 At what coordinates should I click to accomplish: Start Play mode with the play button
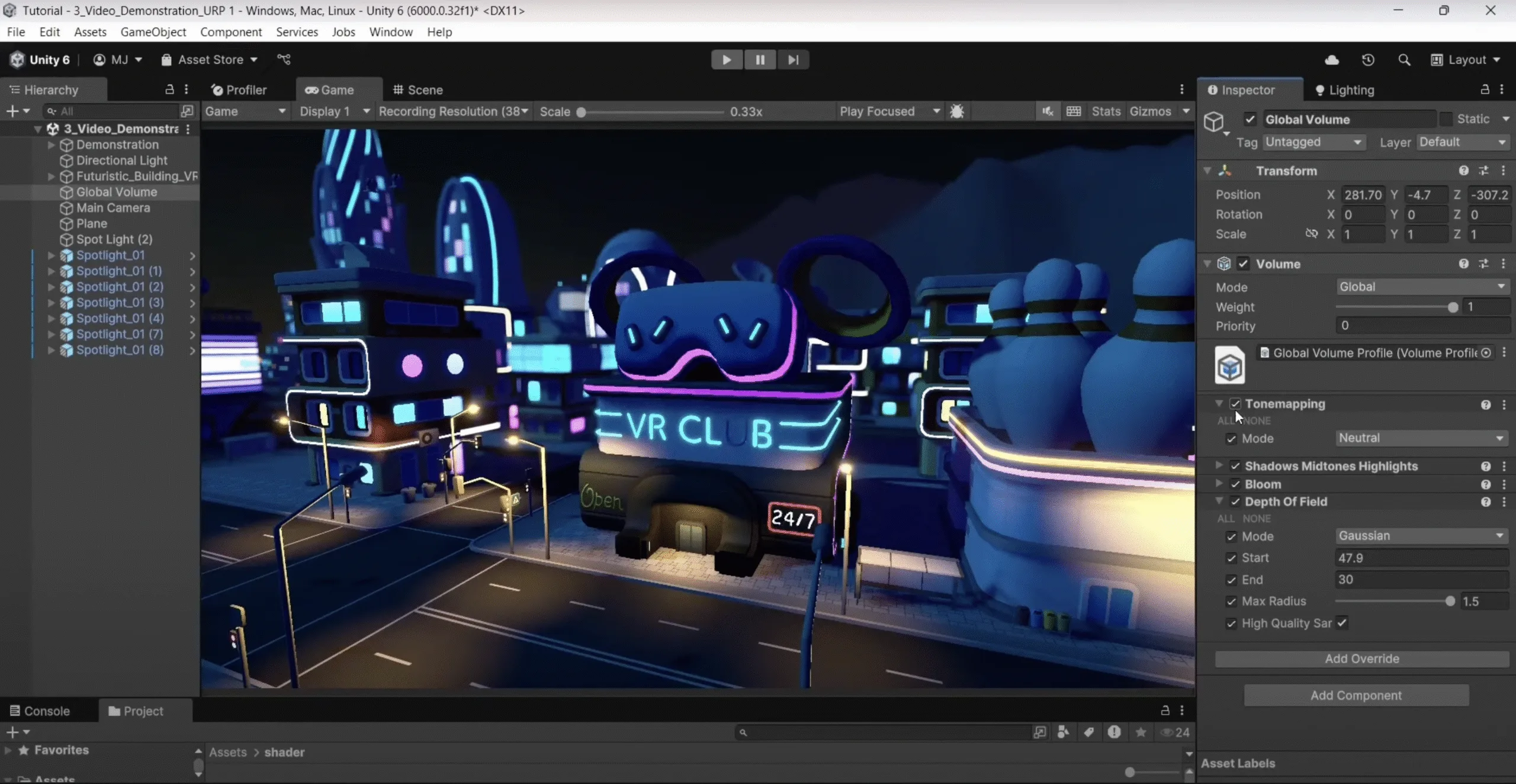(727, 60)
